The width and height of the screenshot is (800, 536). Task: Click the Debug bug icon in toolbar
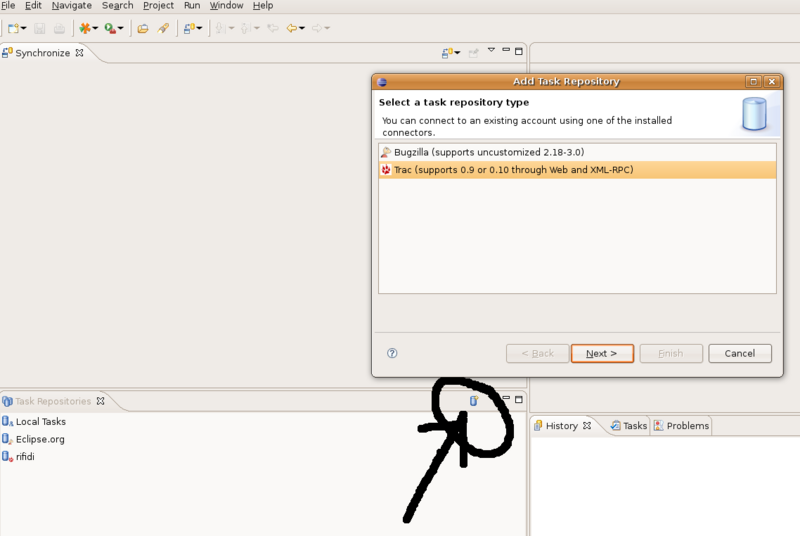tap(85, 29)
